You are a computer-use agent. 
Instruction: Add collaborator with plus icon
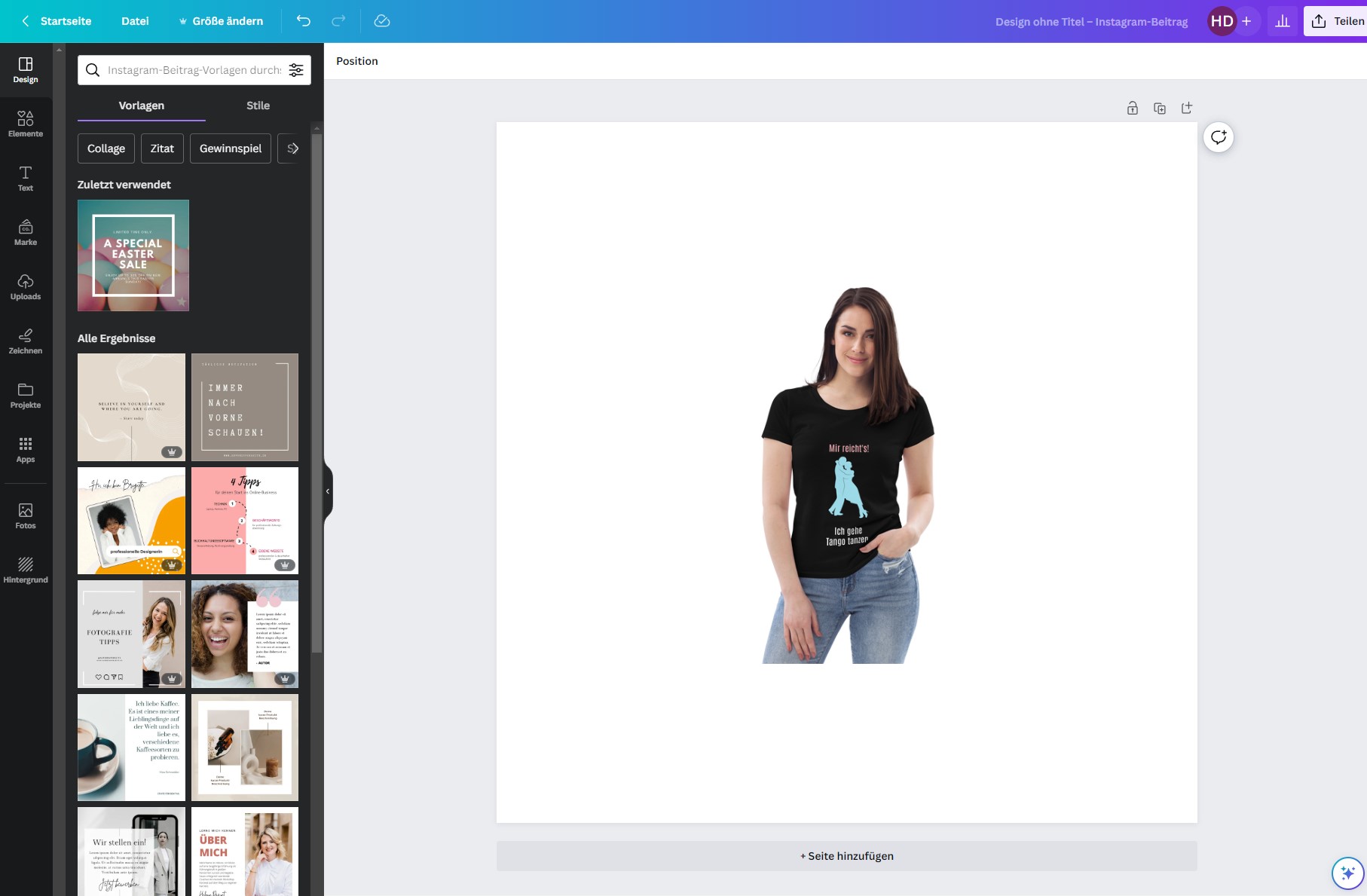1246,21
